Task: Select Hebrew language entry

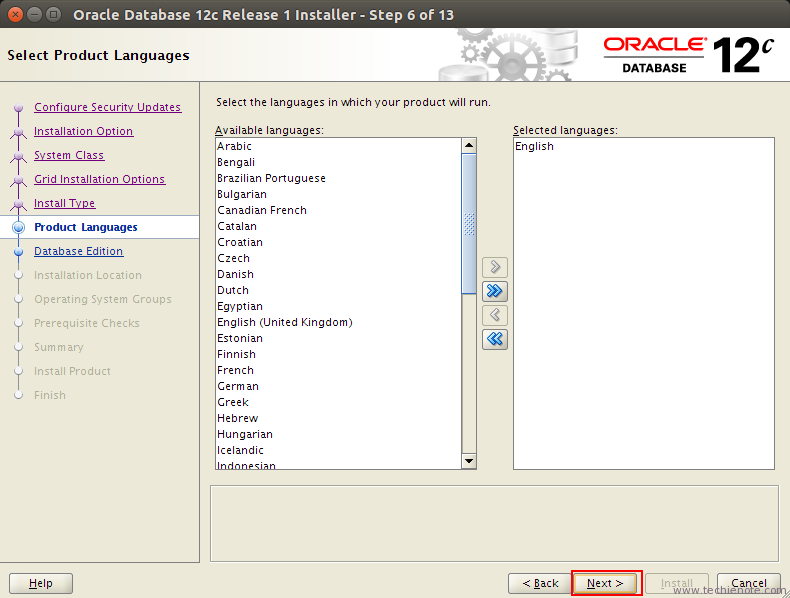Action: pyautogui.click(x=338, y=418)
